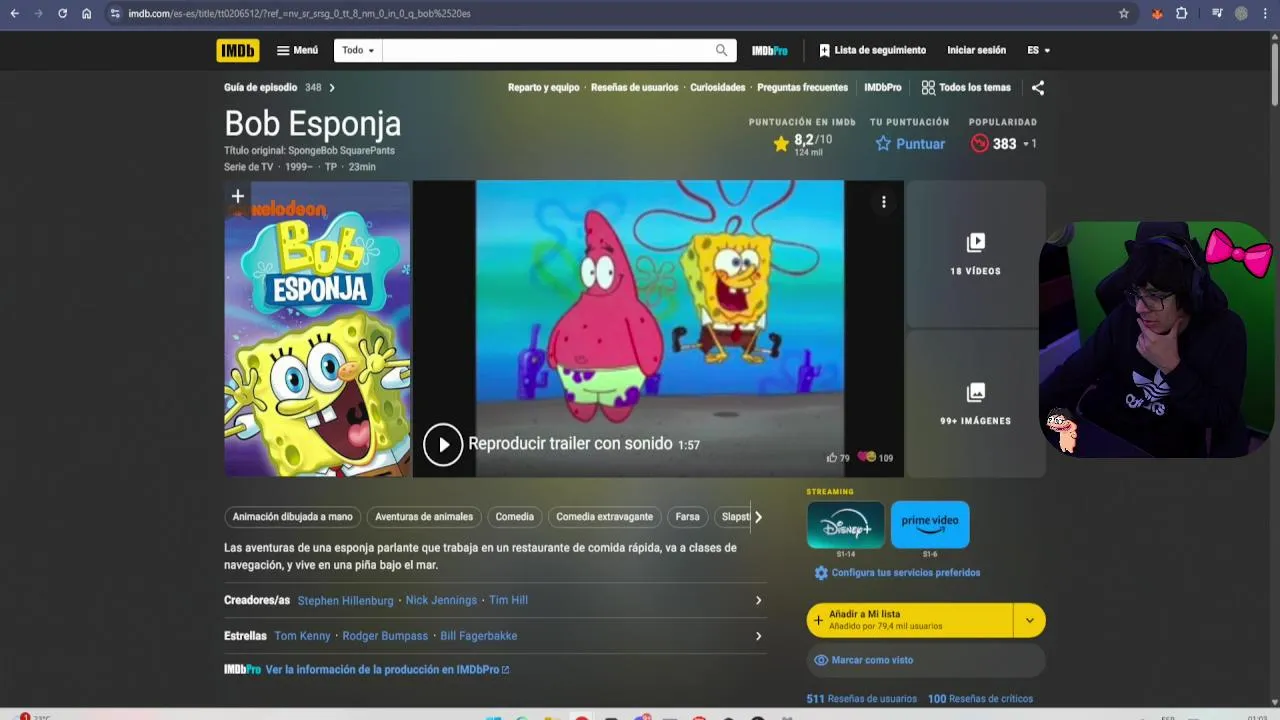Go to Reseñas de usuarios section

634,88
